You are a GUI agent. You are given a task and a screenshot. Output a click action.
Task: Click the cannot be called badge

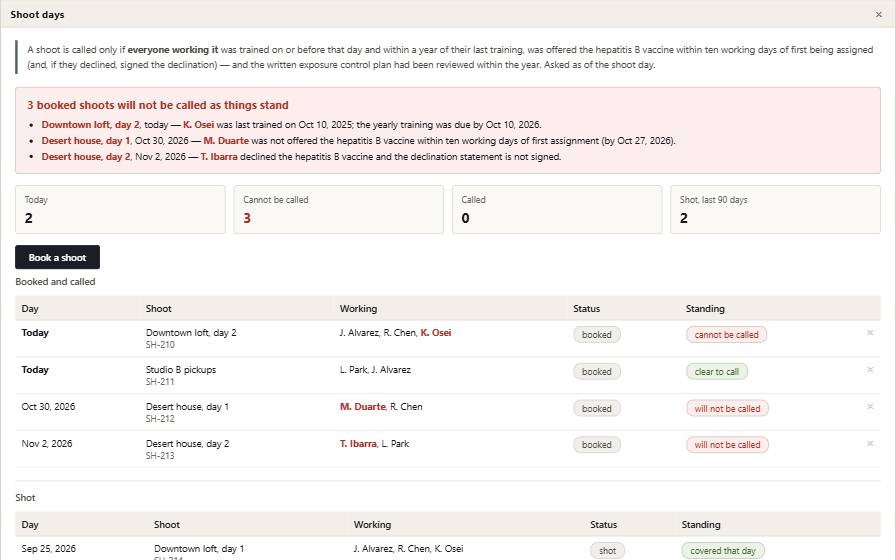tap(726, 335)
